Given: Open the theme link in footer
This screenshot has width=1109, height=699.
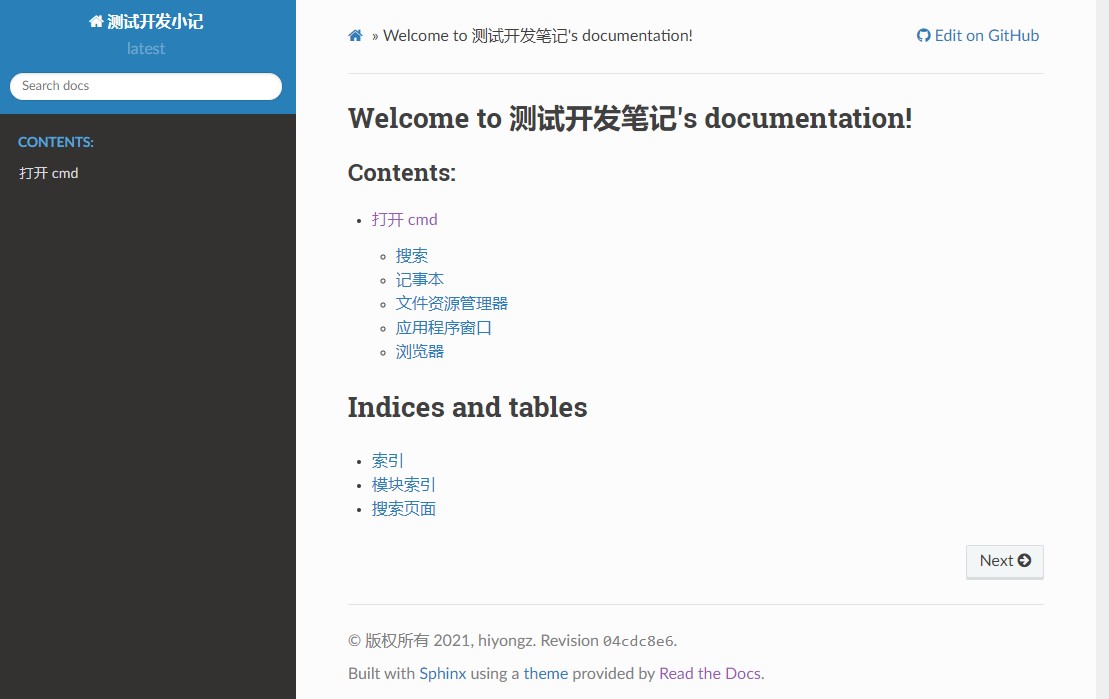Looking at the screenshot, I should point(545,674).
